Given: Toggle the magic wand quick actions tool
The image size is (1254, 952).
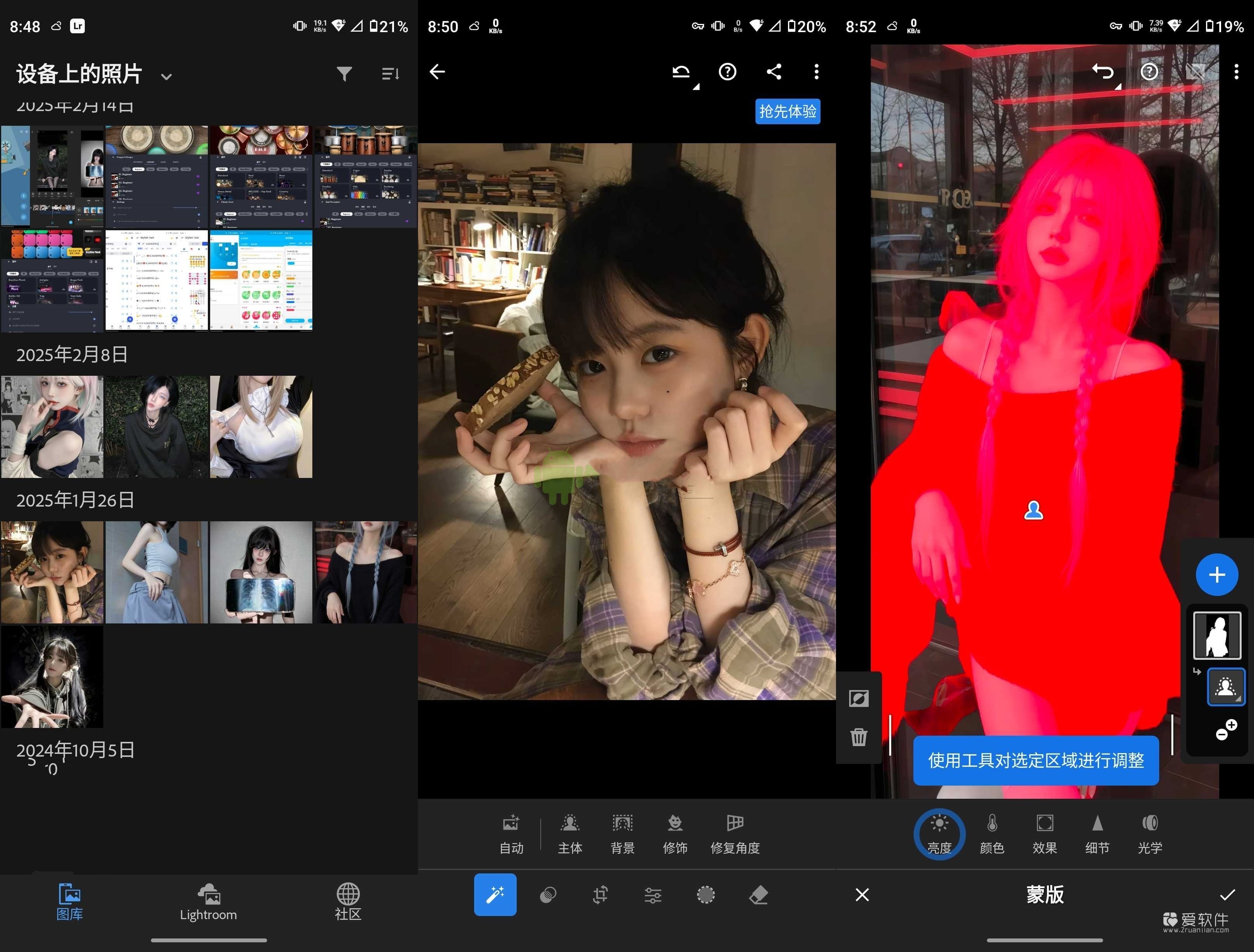Looking at the screenshot, I should tap(495, 895).
